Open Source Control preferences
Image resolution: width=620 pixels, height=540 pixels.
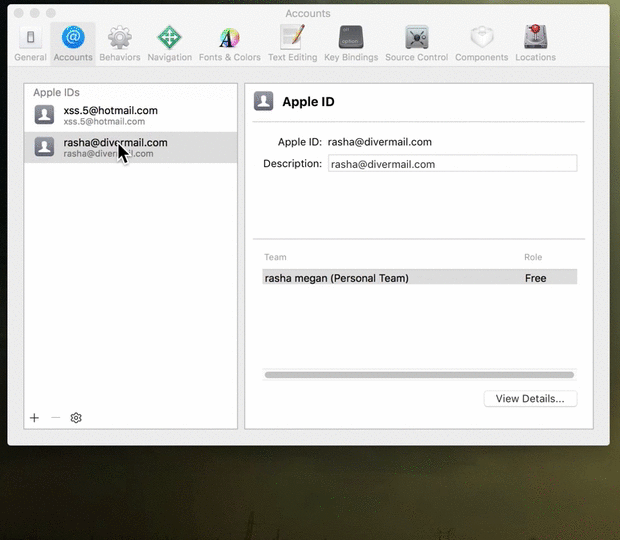point(416,43)
